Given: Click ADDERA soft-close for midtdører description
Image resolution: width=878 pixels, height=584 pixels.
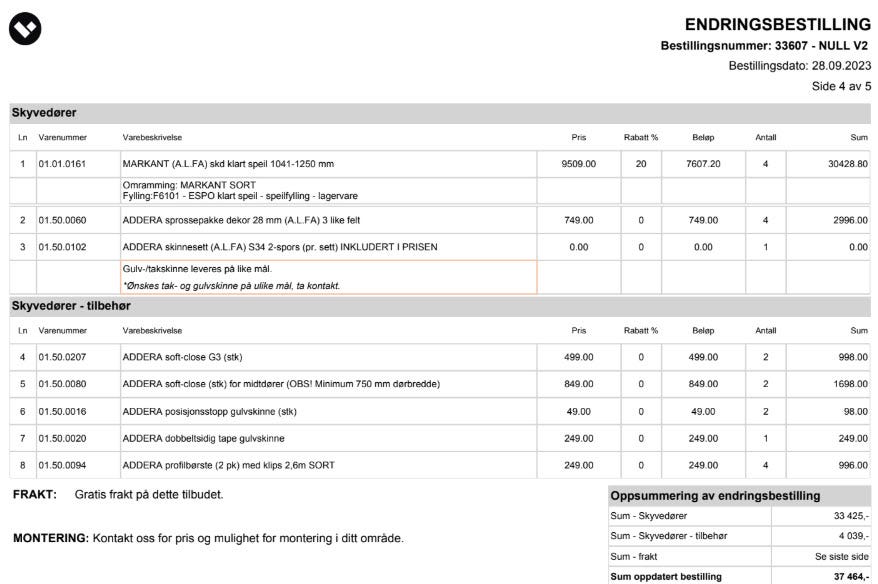Looking at the screenshot, I should (281, 384).
